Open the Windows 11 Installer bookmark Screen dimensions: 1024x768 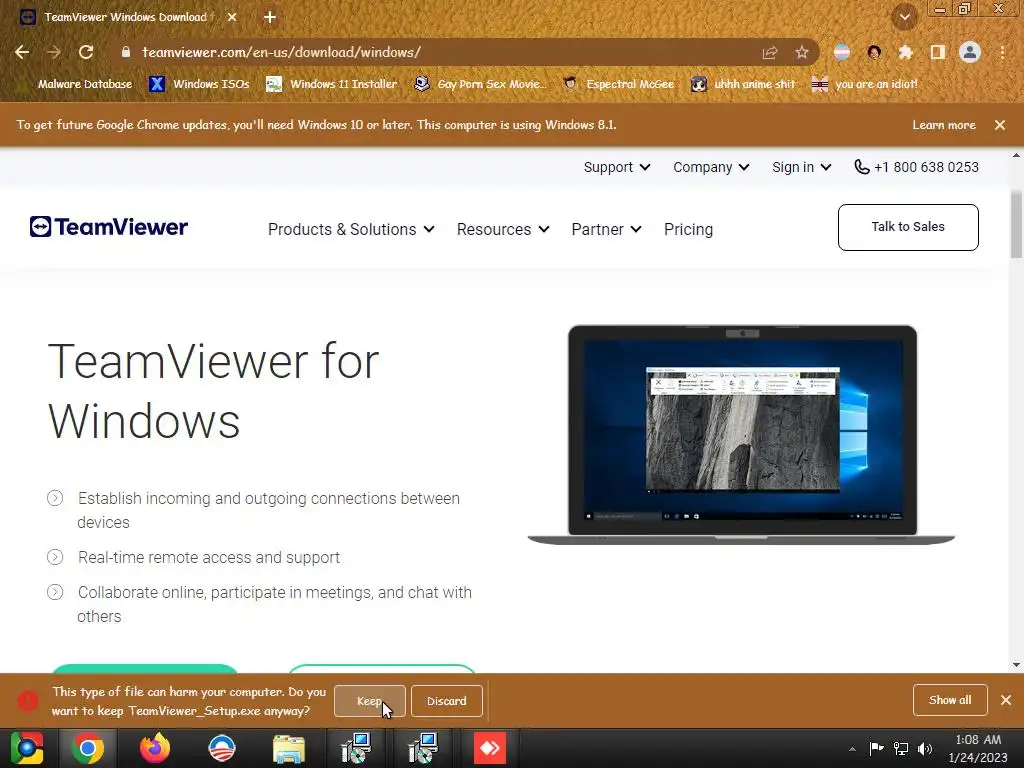coord(332,84)
